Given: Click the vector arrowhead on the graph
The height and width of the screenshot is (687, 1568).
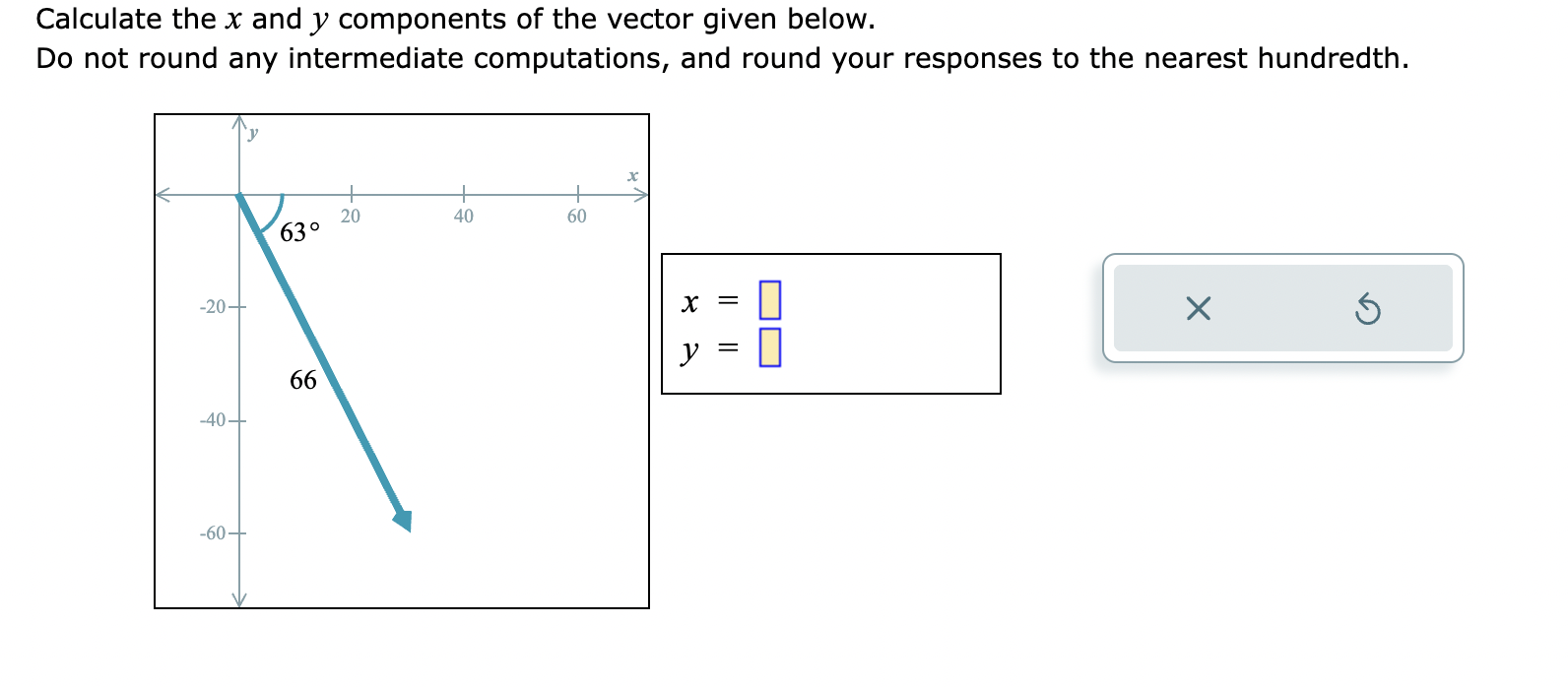Looking at the screenshot, I should pos(403,520).
